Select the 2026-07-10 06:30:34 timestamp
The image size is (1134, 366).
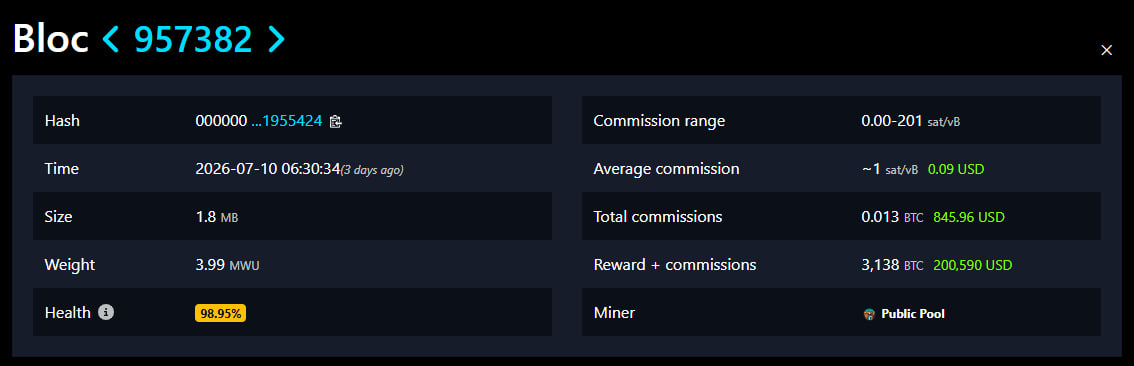click(x=268, y=169)
